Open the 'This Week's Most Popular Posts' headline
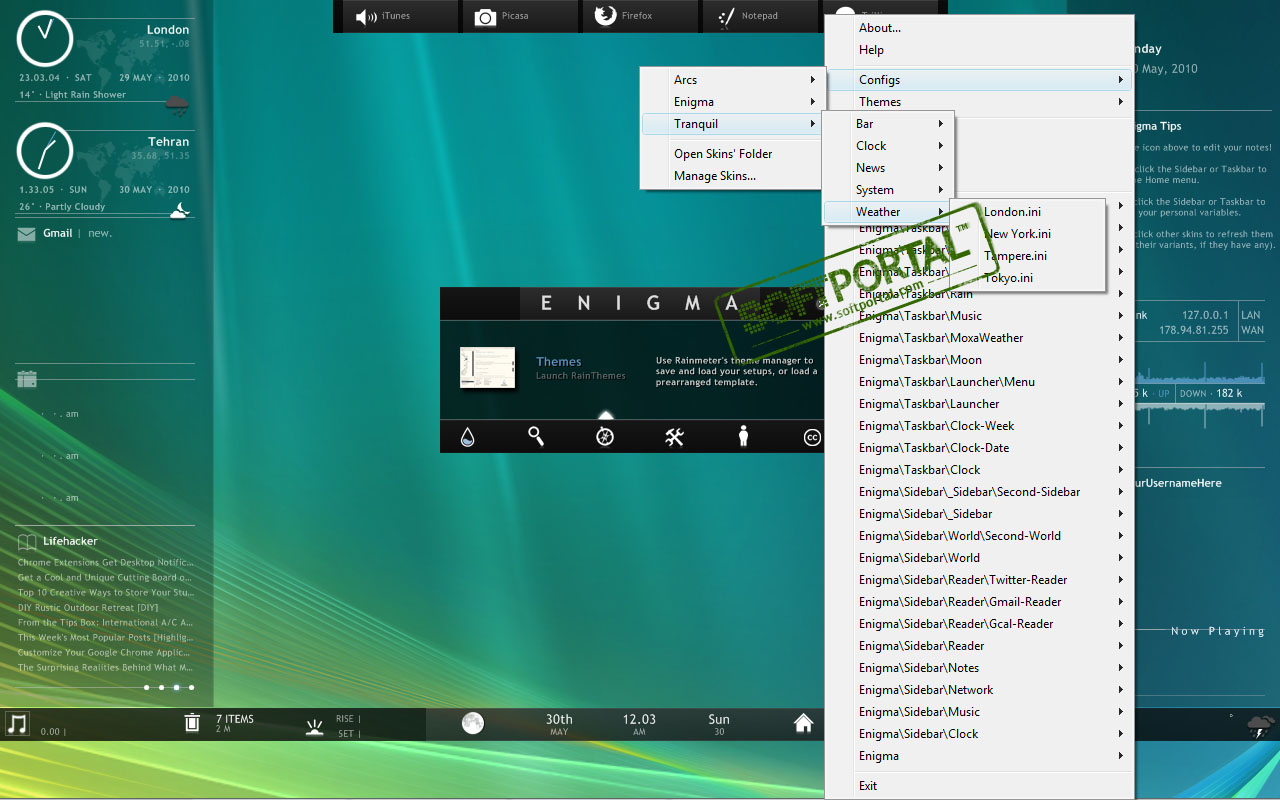Image resolution: width=1280 pixels, height=800 pixels. coord(105,637)
